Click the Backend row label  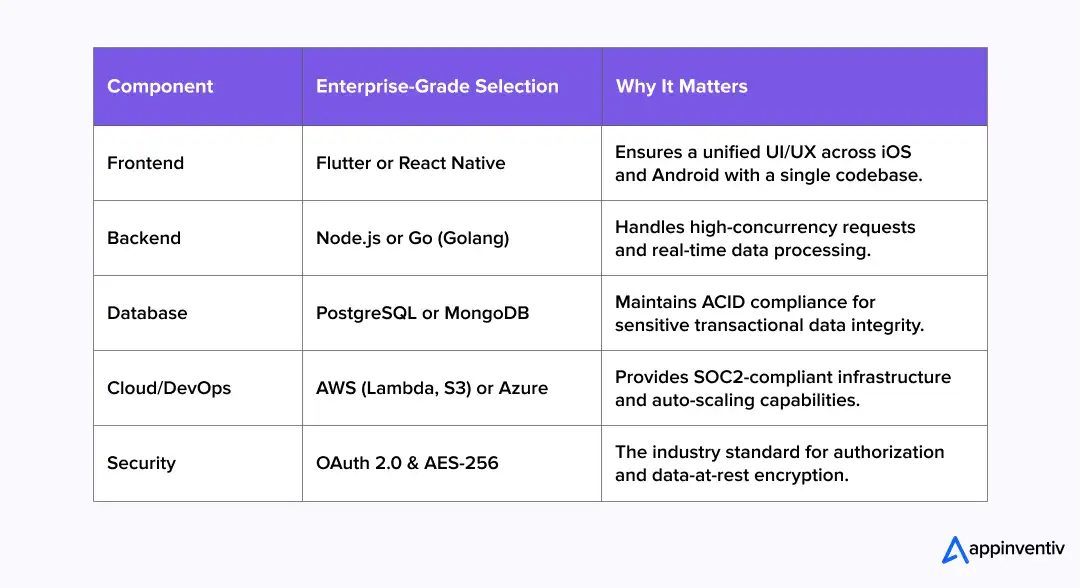click(x=144, y=238)
